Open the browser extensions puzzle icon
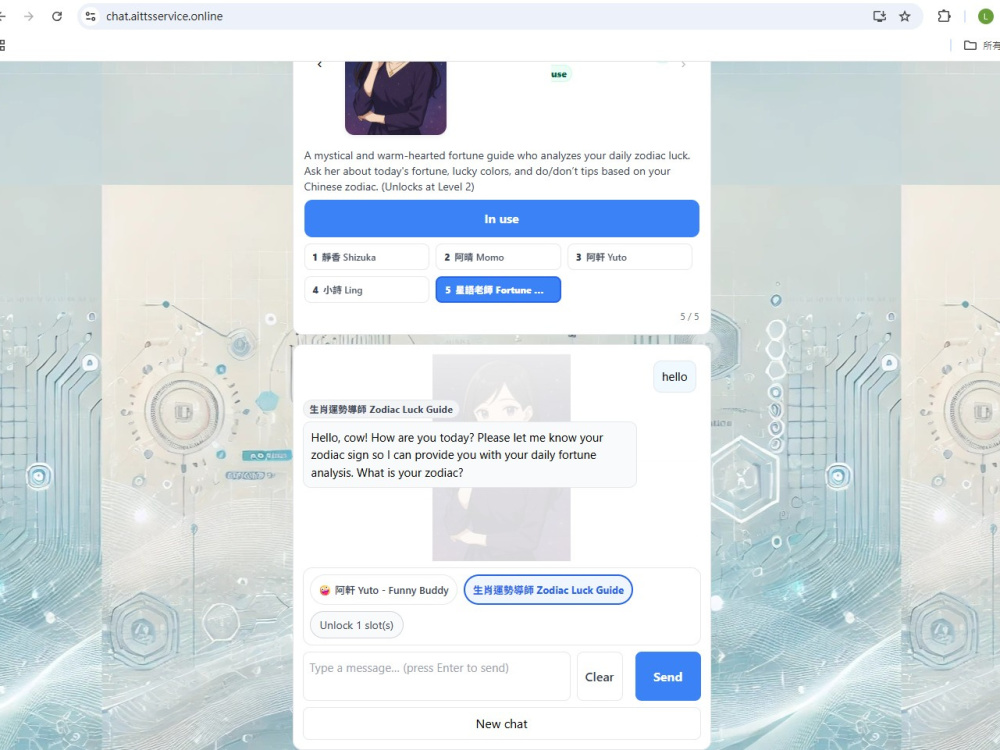1000x750 pixels. point(944,17)
